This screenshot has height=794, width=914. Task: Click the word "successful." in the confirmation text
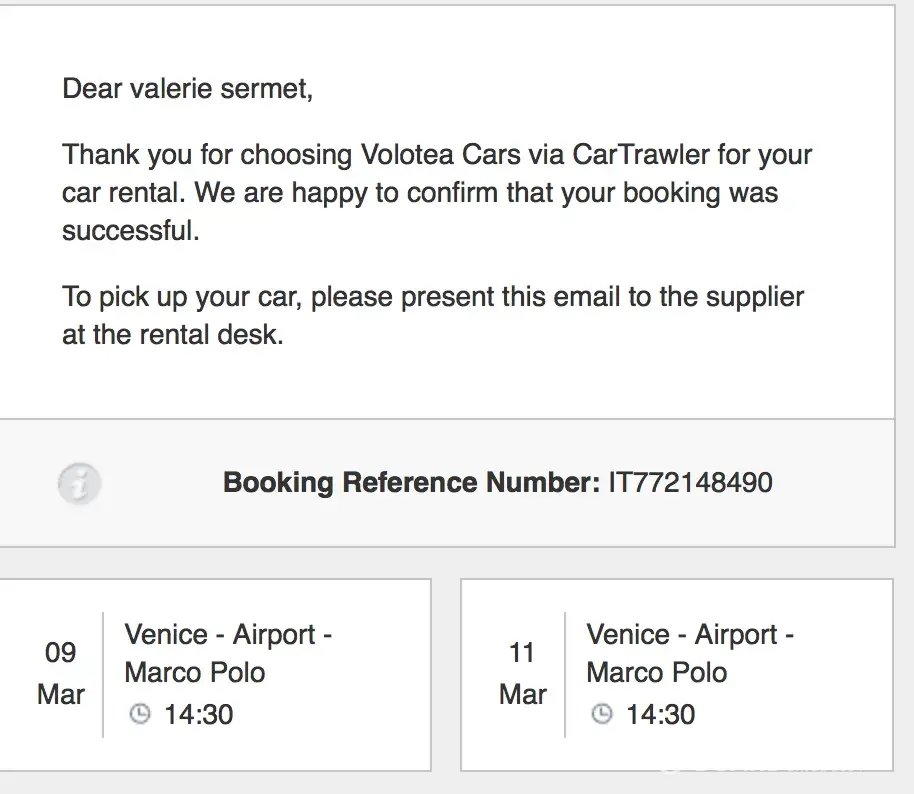coord(131,230)
